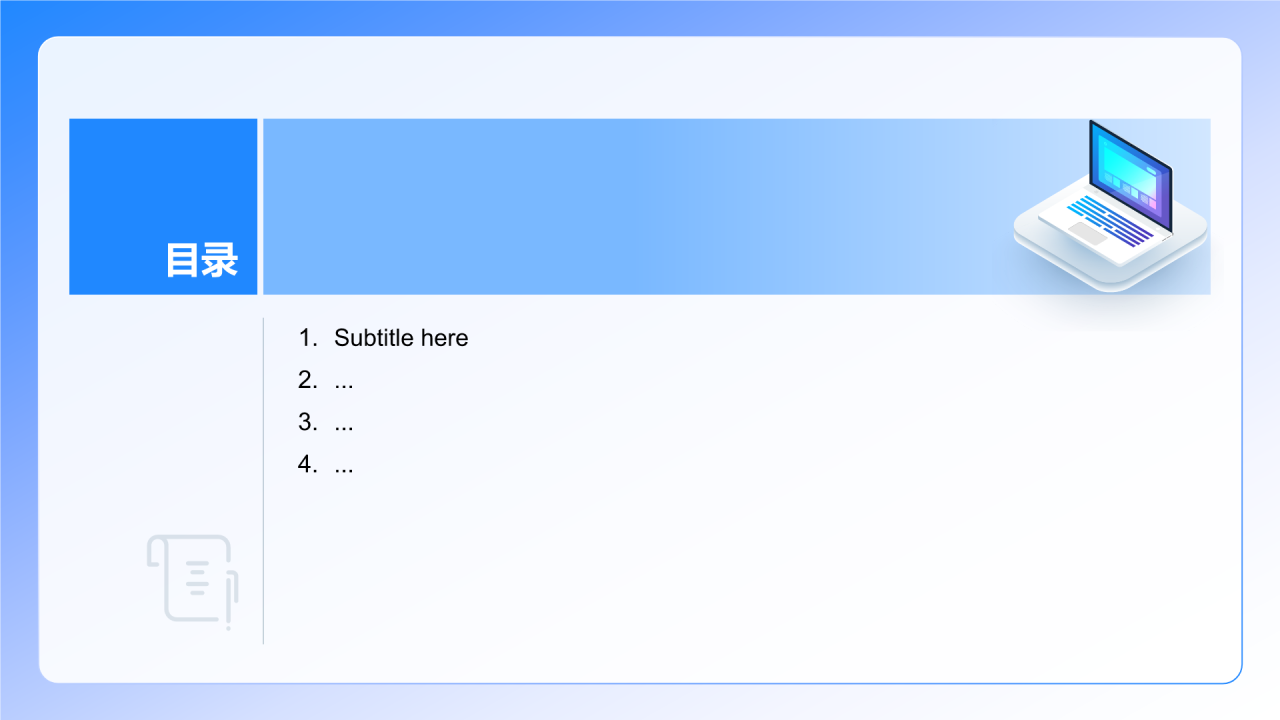Viewport: 1280px width, 720px height.
Task: Click the "Subtitle here" list item
Action: click(x=401, y=338)
